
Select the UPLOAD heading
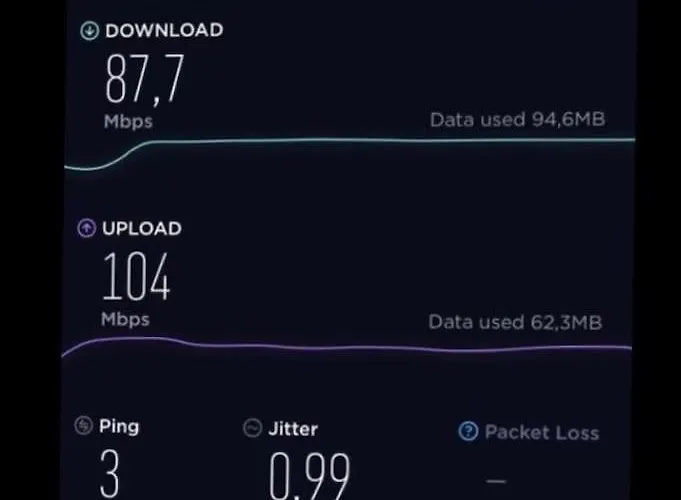tap(142, 228)
